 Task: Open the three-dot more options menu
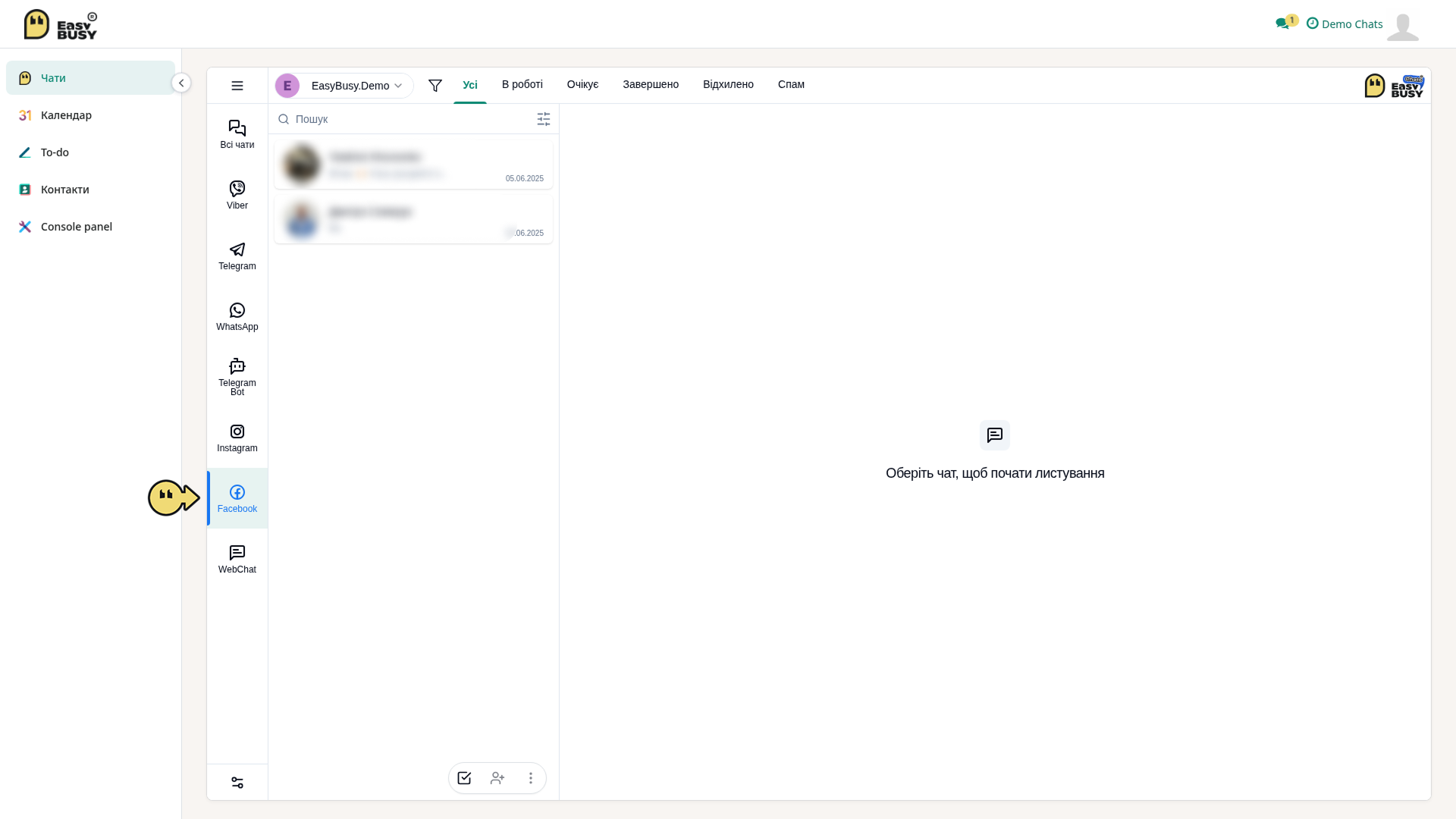[x=531, y=778]
